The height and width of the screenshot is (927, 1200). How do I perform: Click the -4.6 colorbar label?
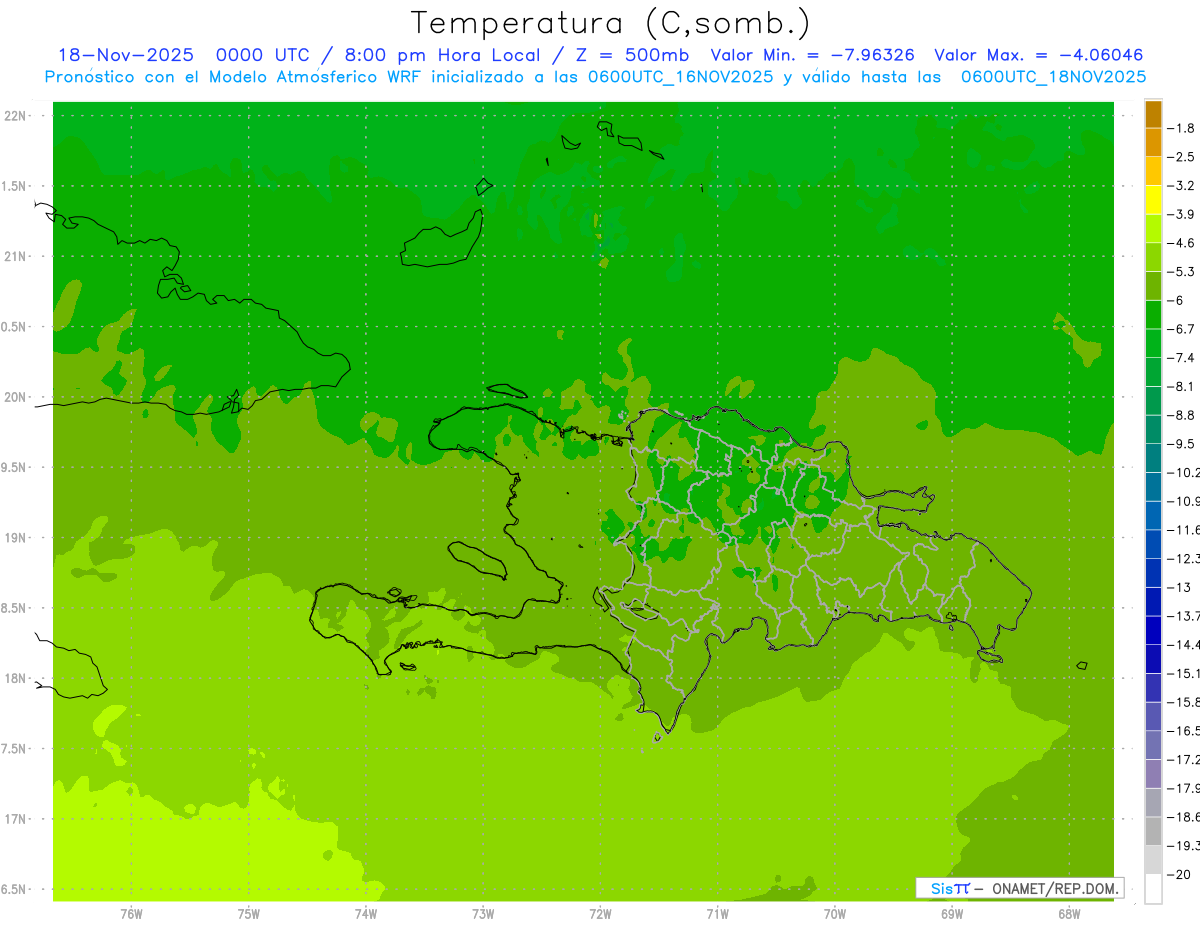pyautogui.click(x=1182, y=243)
